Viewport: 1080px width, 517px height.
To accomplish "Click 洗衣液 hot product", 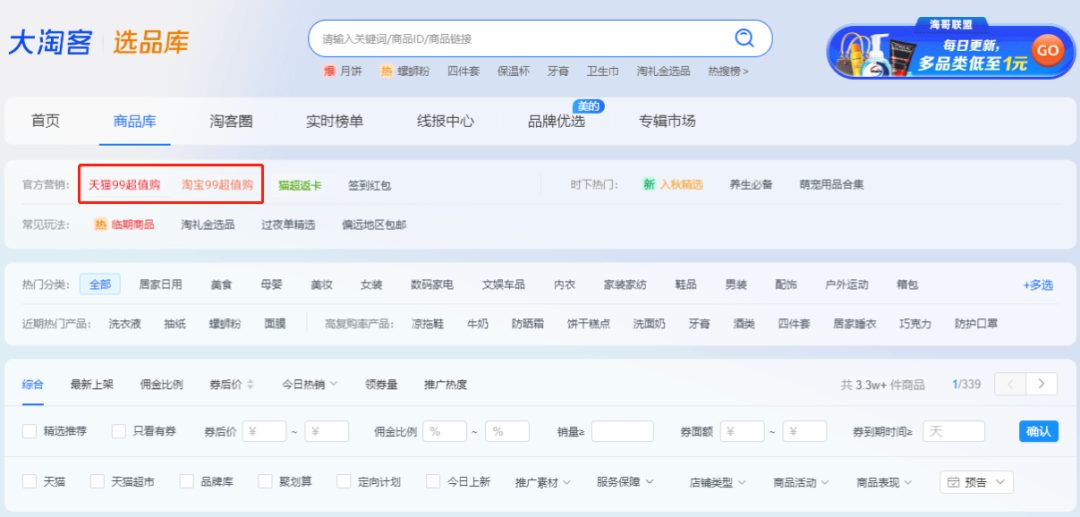I will 125,324.
